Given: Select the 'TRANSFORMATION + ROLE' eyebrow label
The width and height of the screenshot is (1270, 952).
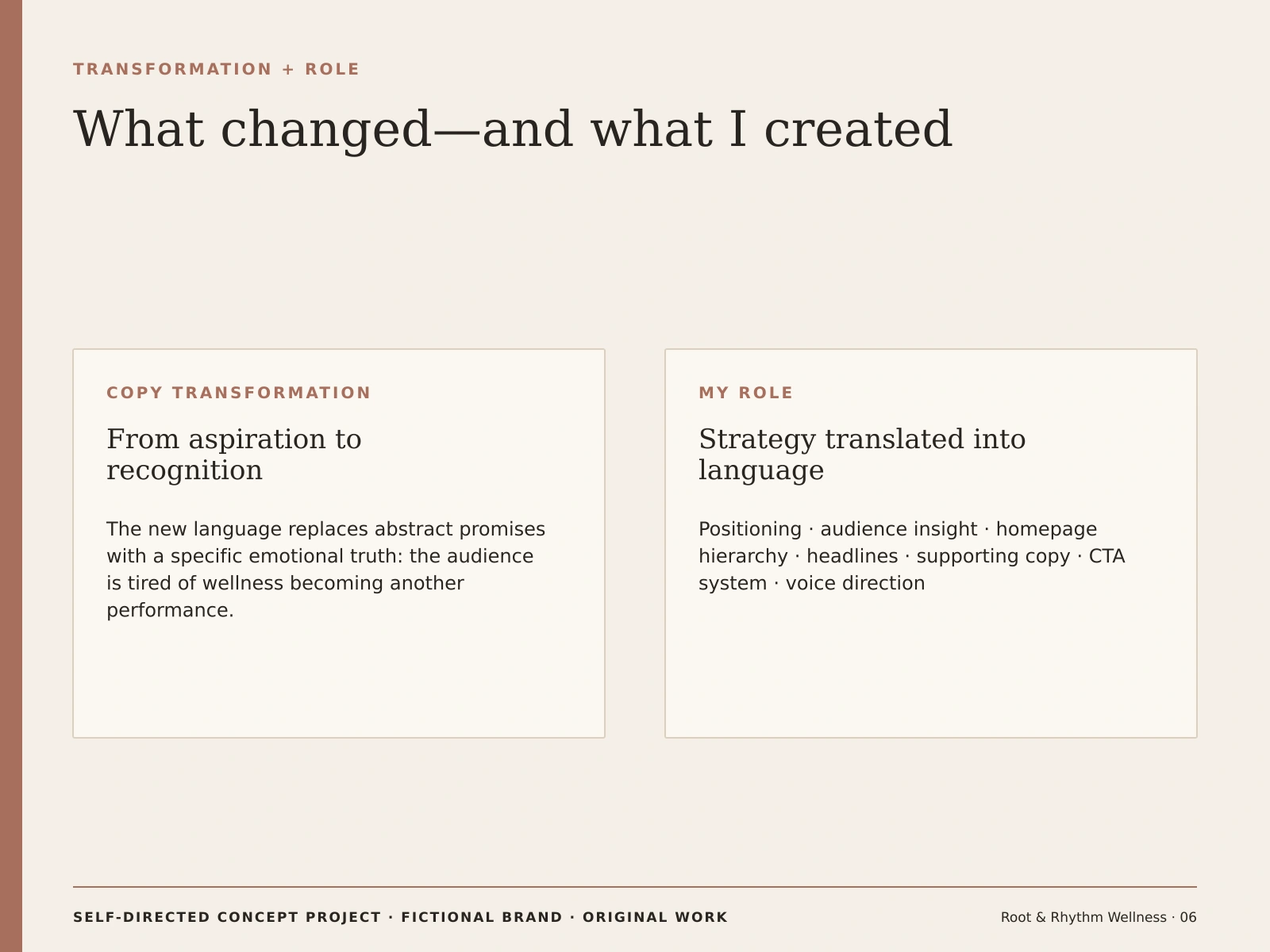Looking at the screenshot, I should click(x=217, y=69).
